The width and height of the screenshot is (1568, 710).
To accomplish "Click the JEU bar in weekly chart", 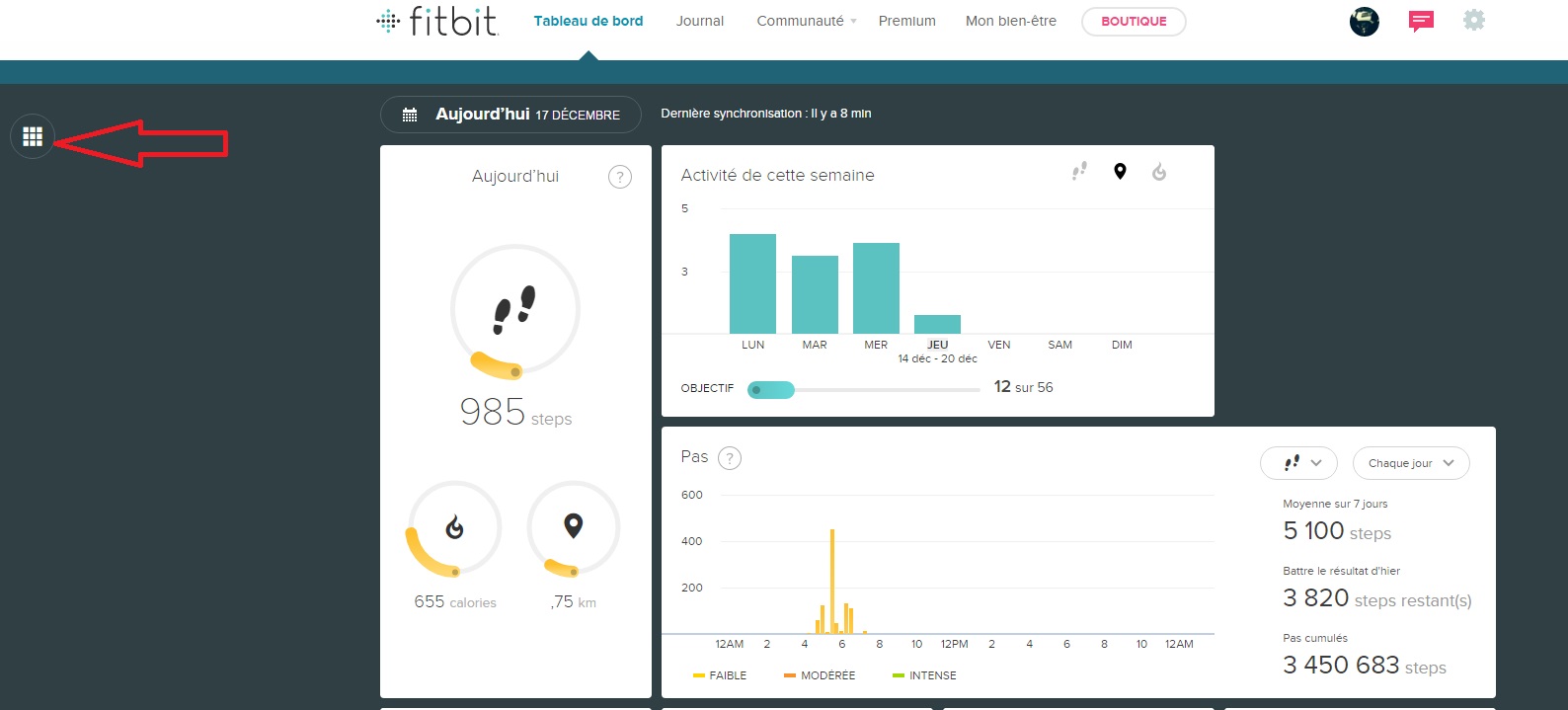I will pos(937,324).
